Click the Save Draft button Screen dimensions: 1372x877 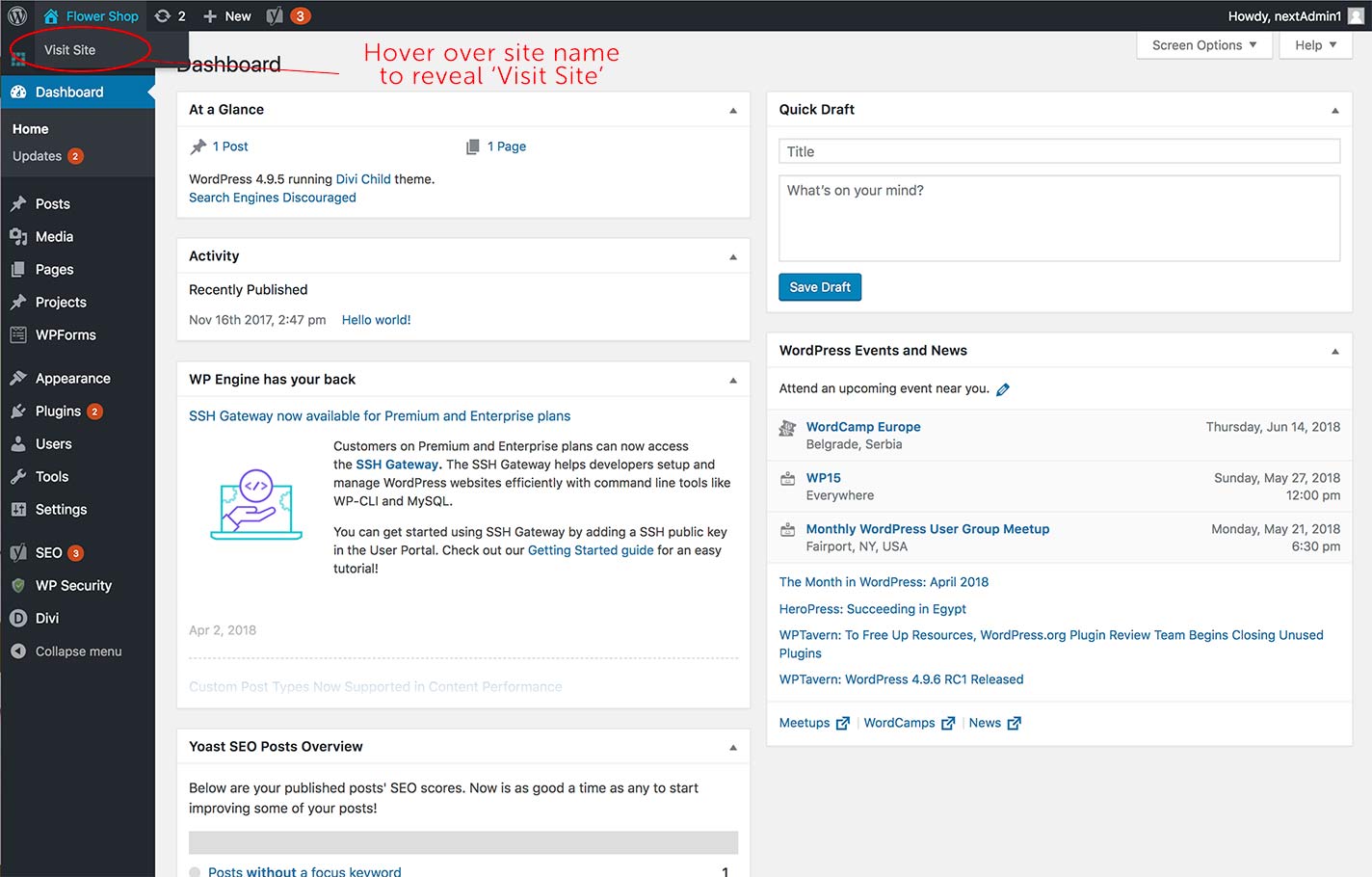(x=820, y=287)
